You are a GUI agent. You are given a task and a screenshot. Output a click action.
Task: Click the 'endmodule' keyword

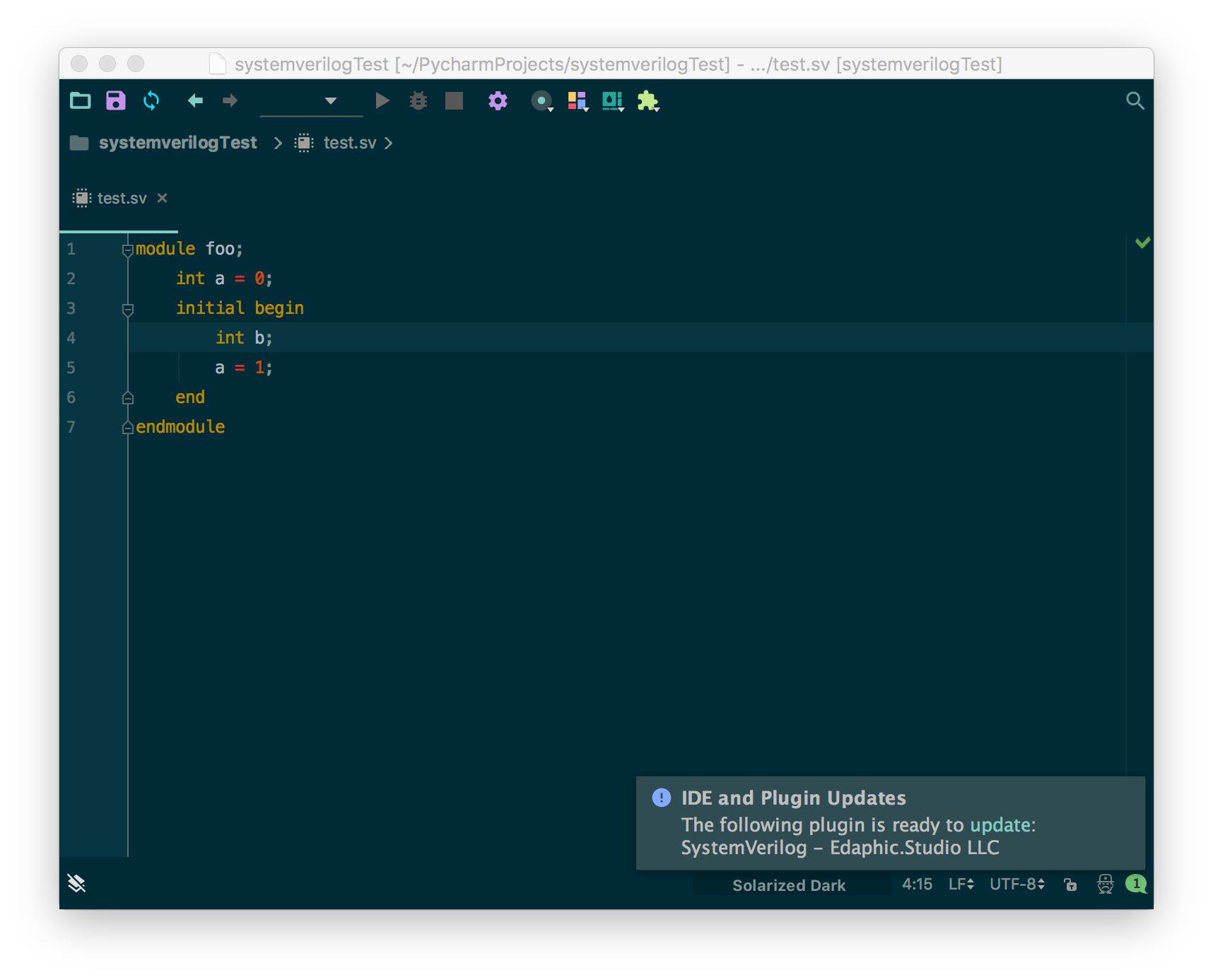pyautogui.click(x=180, y=427)
